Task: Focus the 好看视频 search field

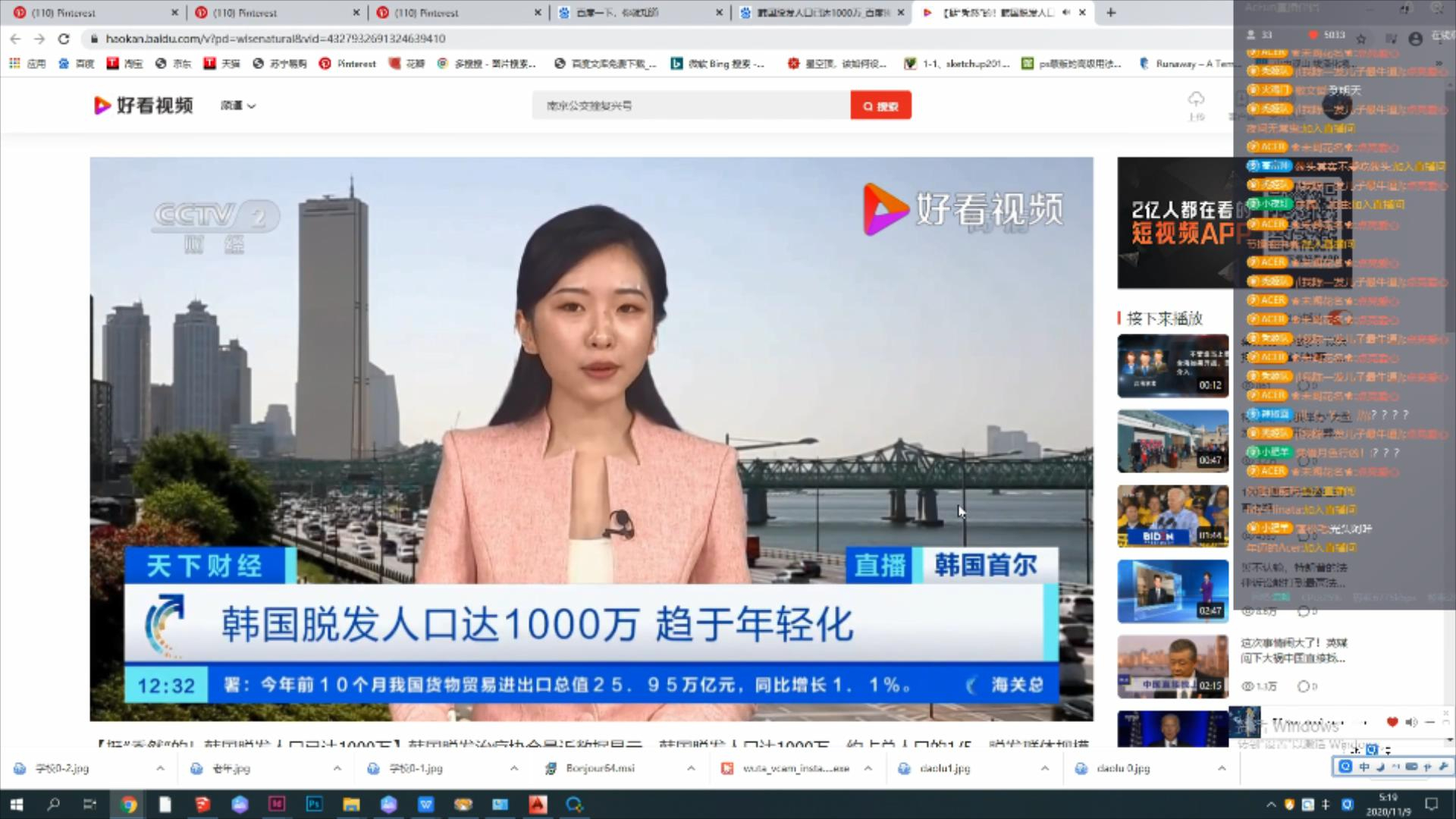Action: [691, 105]
